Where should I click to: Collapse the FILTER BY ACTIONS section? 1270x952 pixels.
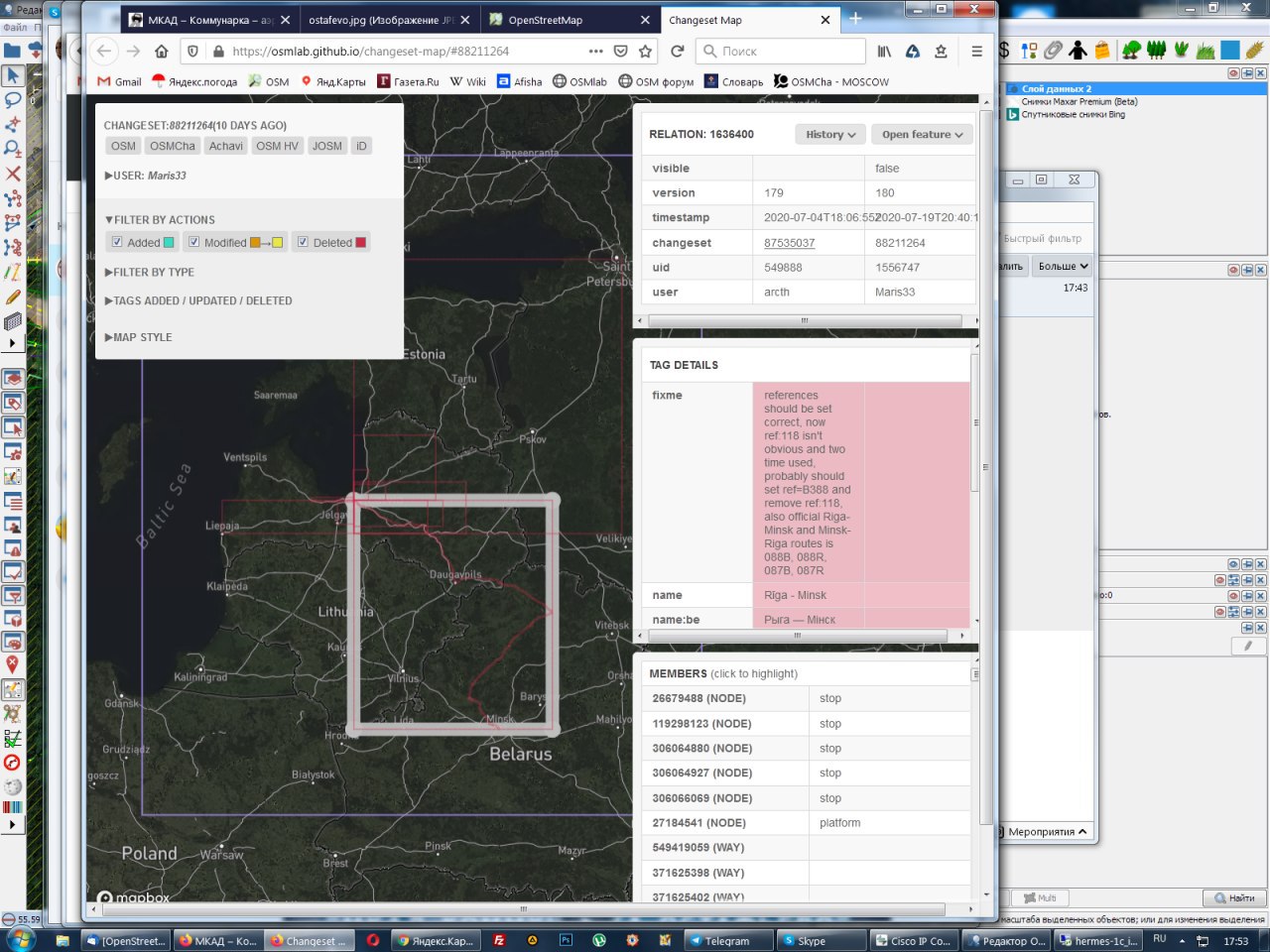click(x=160, y=220)
